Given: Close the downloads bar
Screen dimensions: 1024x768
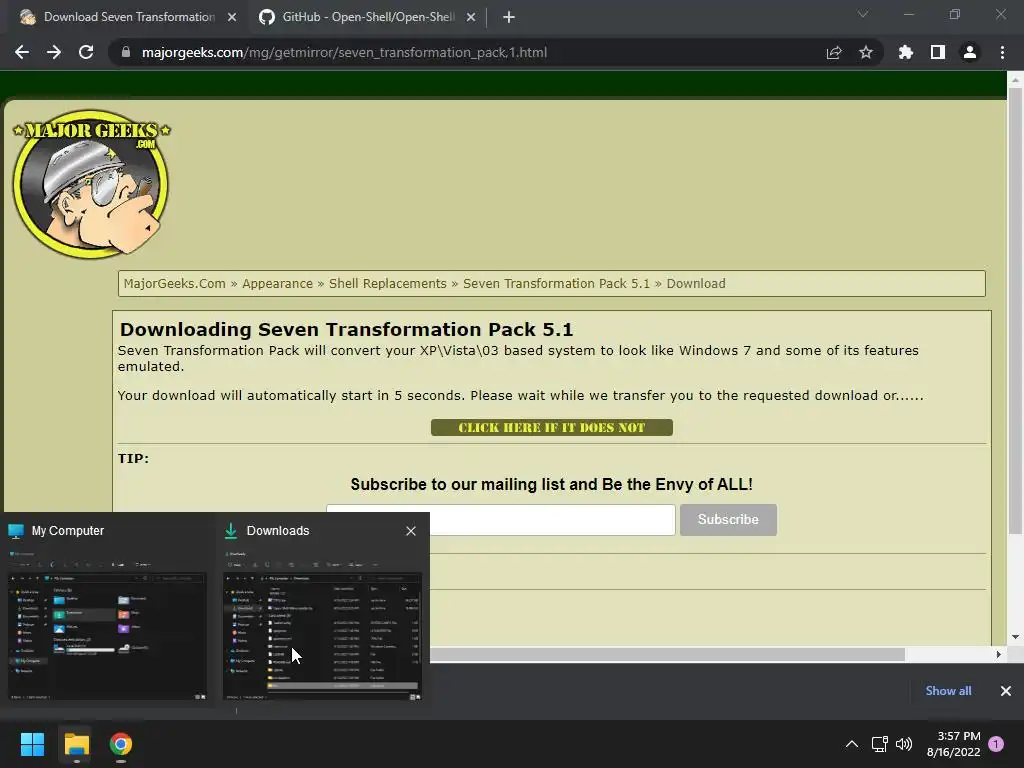Looking at the screenshot, I should (1006, 691).
